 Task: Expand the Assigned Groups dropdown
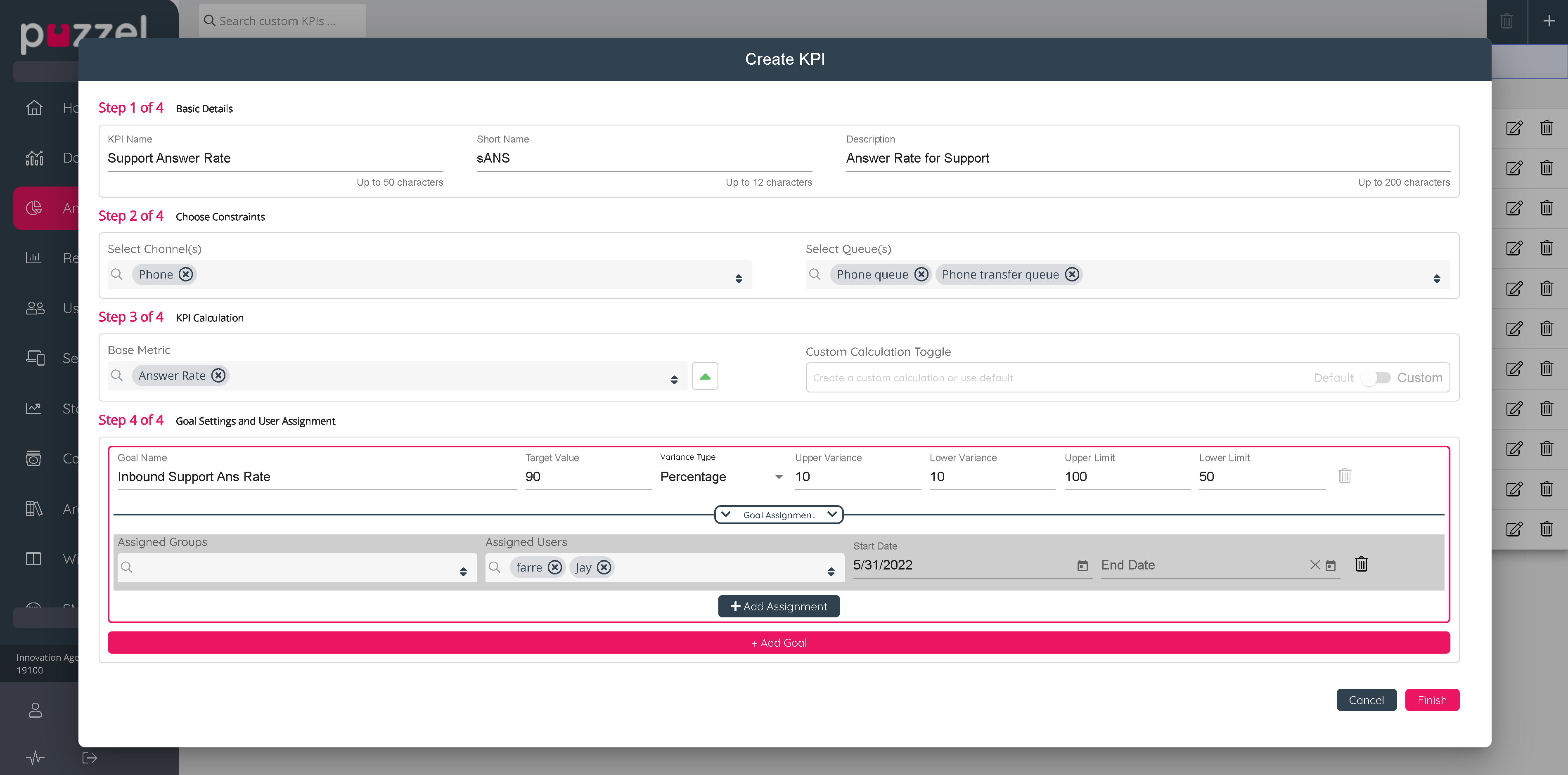click(463, 571)
